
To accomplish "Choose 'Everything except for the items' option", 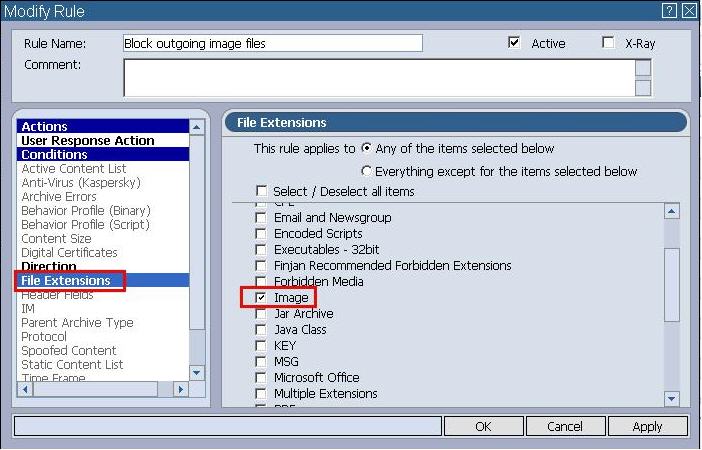I will (367, 171).
